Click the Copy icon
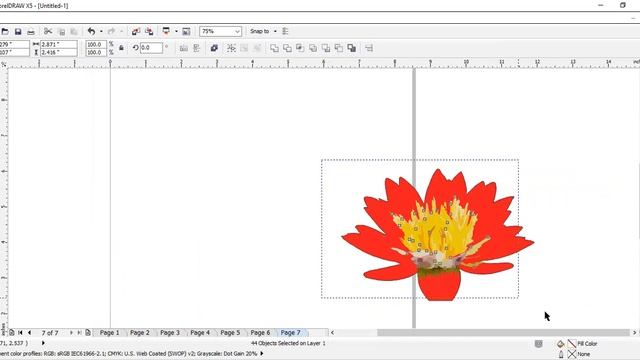 (61, 31)
